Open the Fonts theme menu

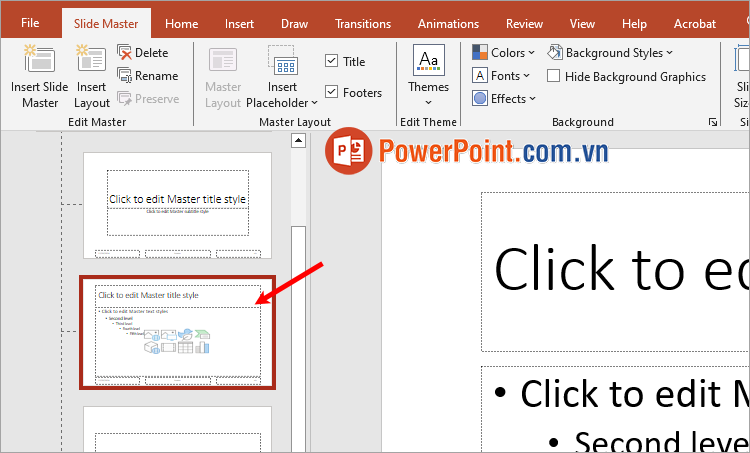[501, 76]
